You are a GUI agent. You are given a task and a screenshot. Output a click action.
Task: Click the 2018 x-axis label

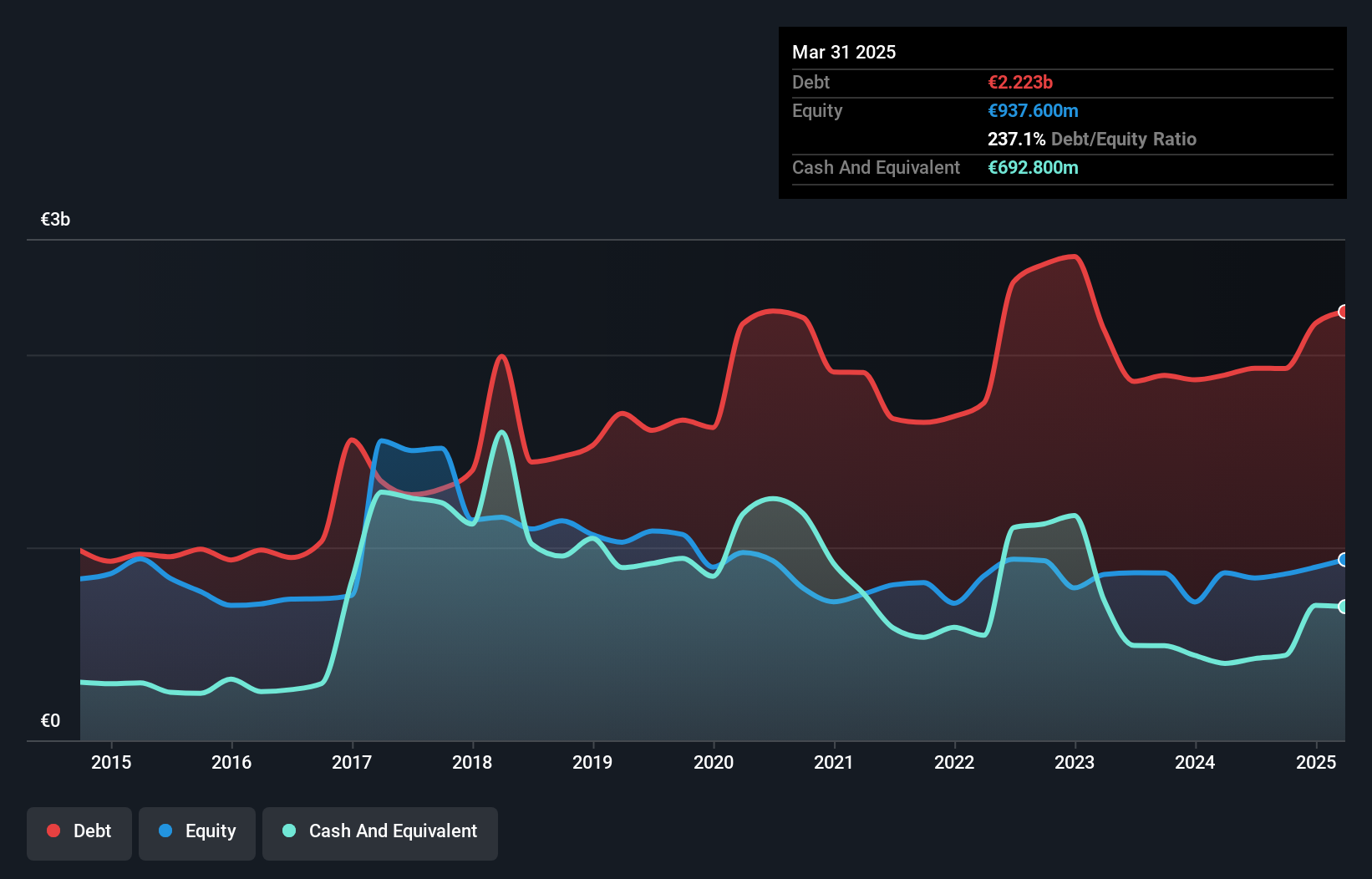click(x=472, y=762)
